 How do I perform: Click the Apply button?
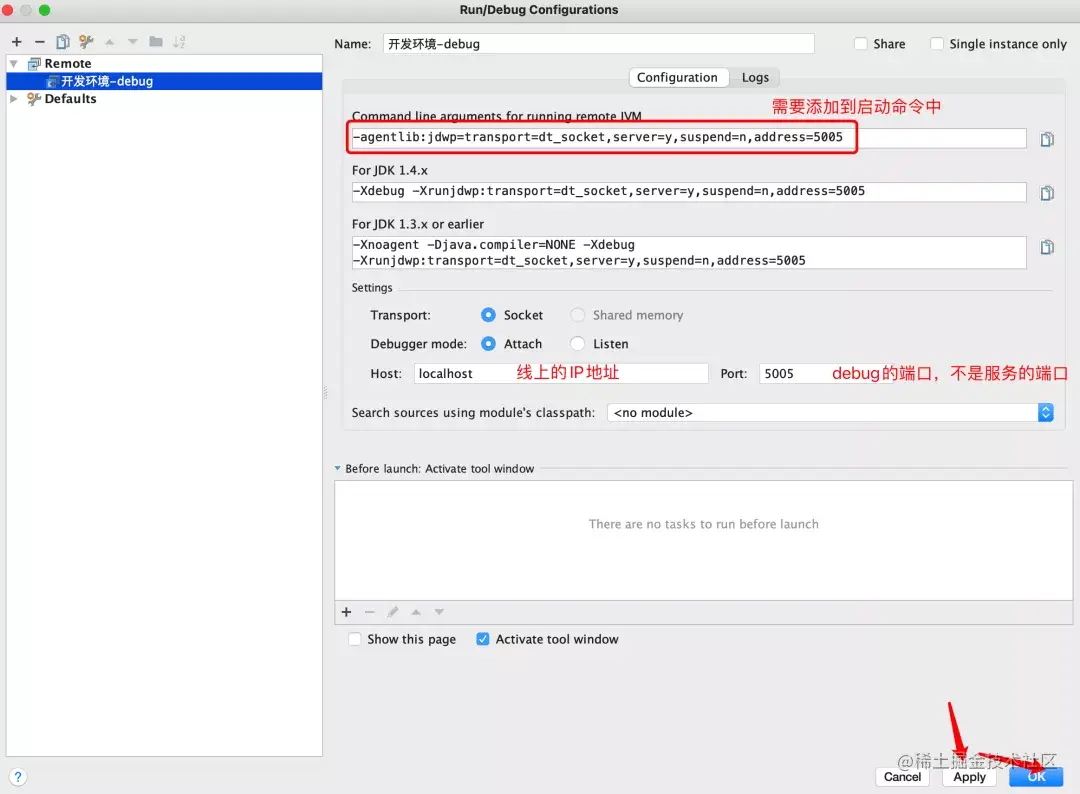pyautogui.click(x=969, y=777)
